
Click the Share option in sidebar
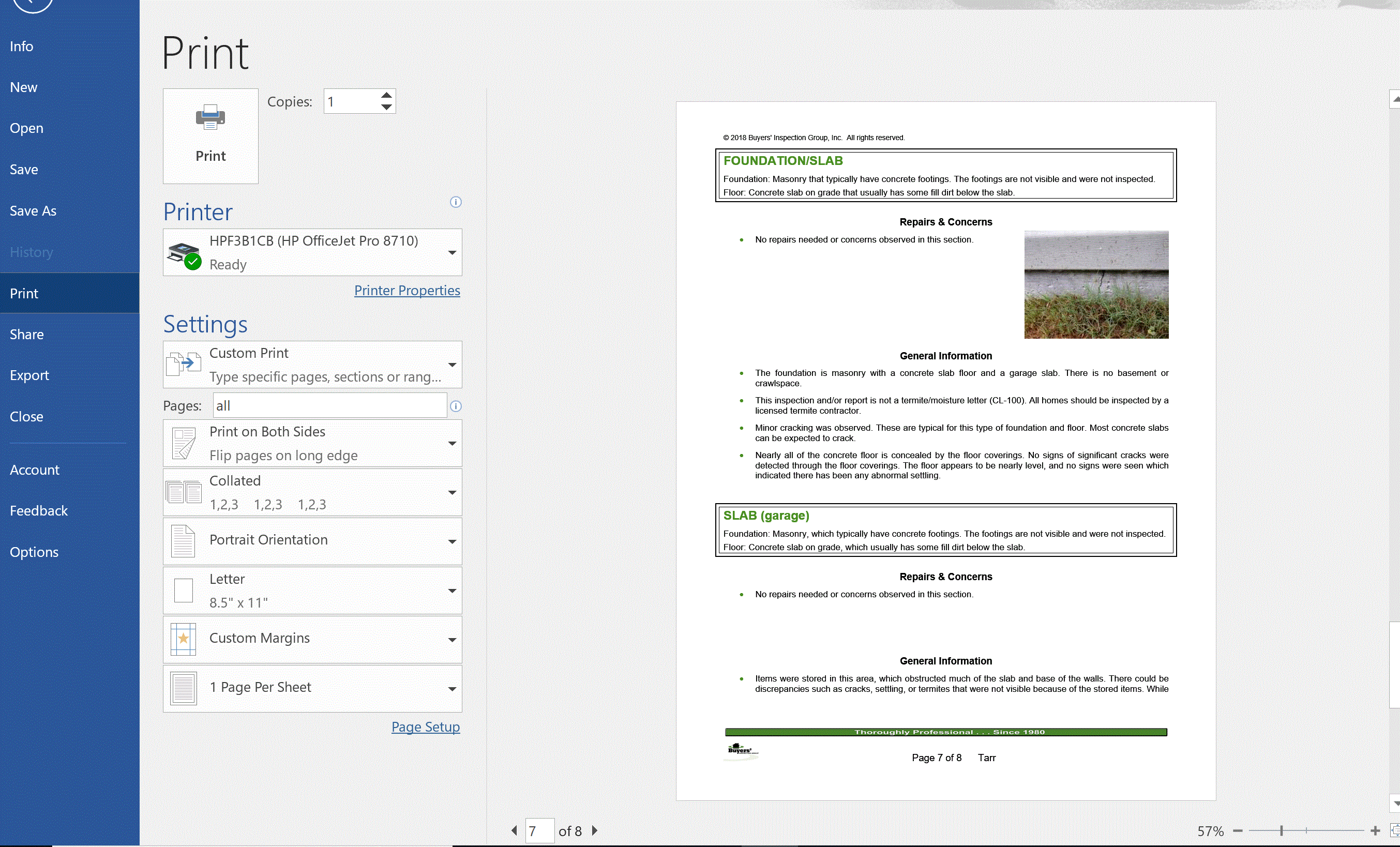27,334
